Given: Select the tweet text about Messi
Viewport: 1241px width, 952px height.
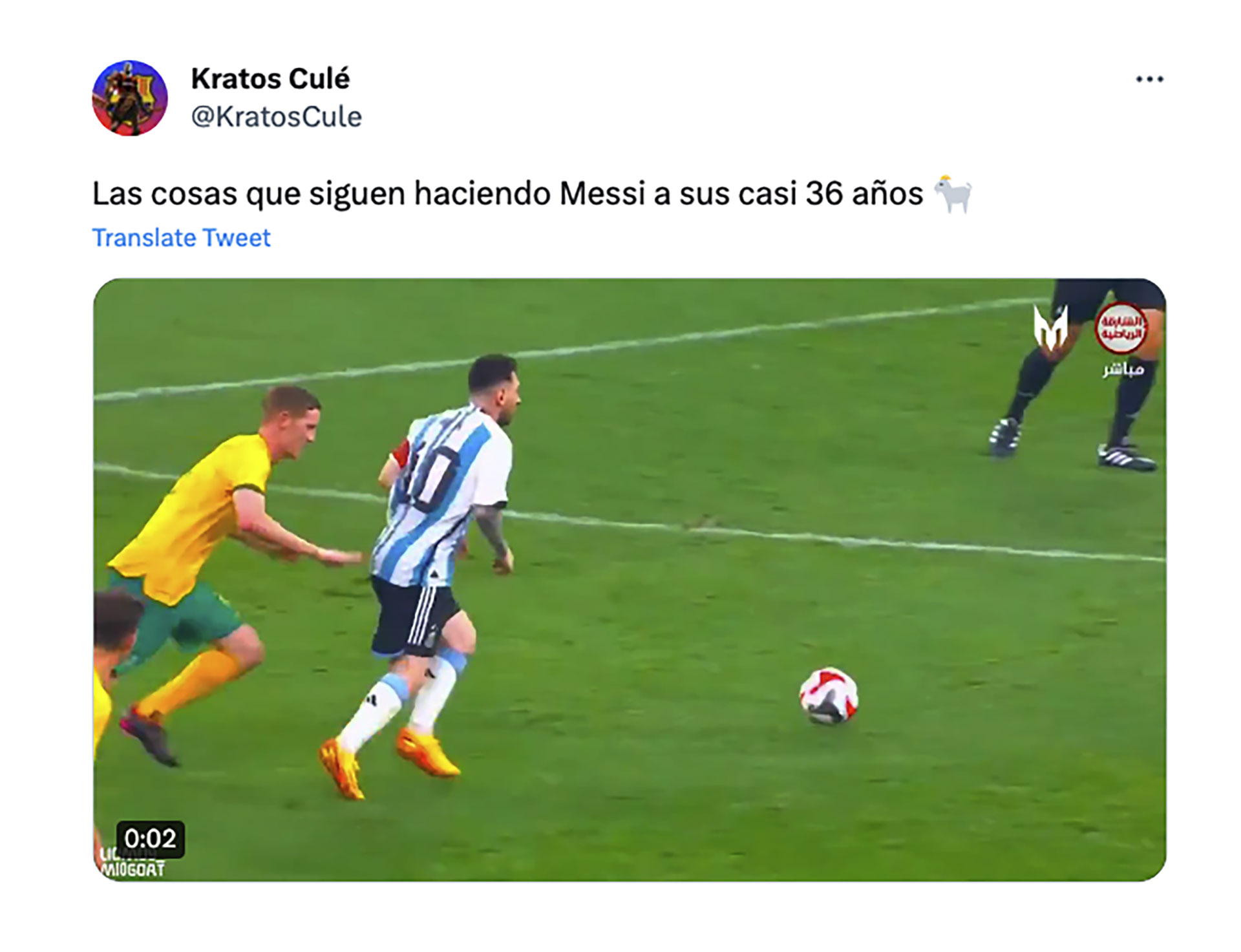Looking at the screenshot, I should pos(507,194).
